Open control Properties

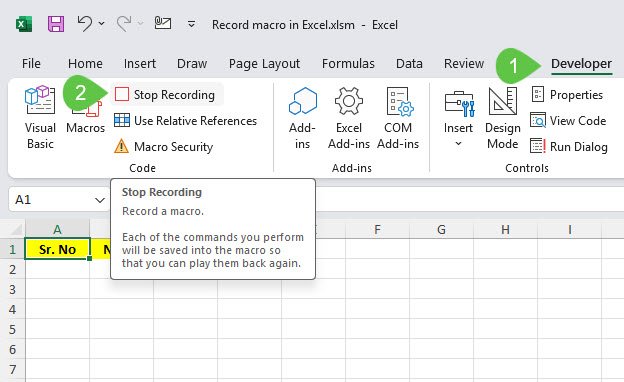[567, 95]
